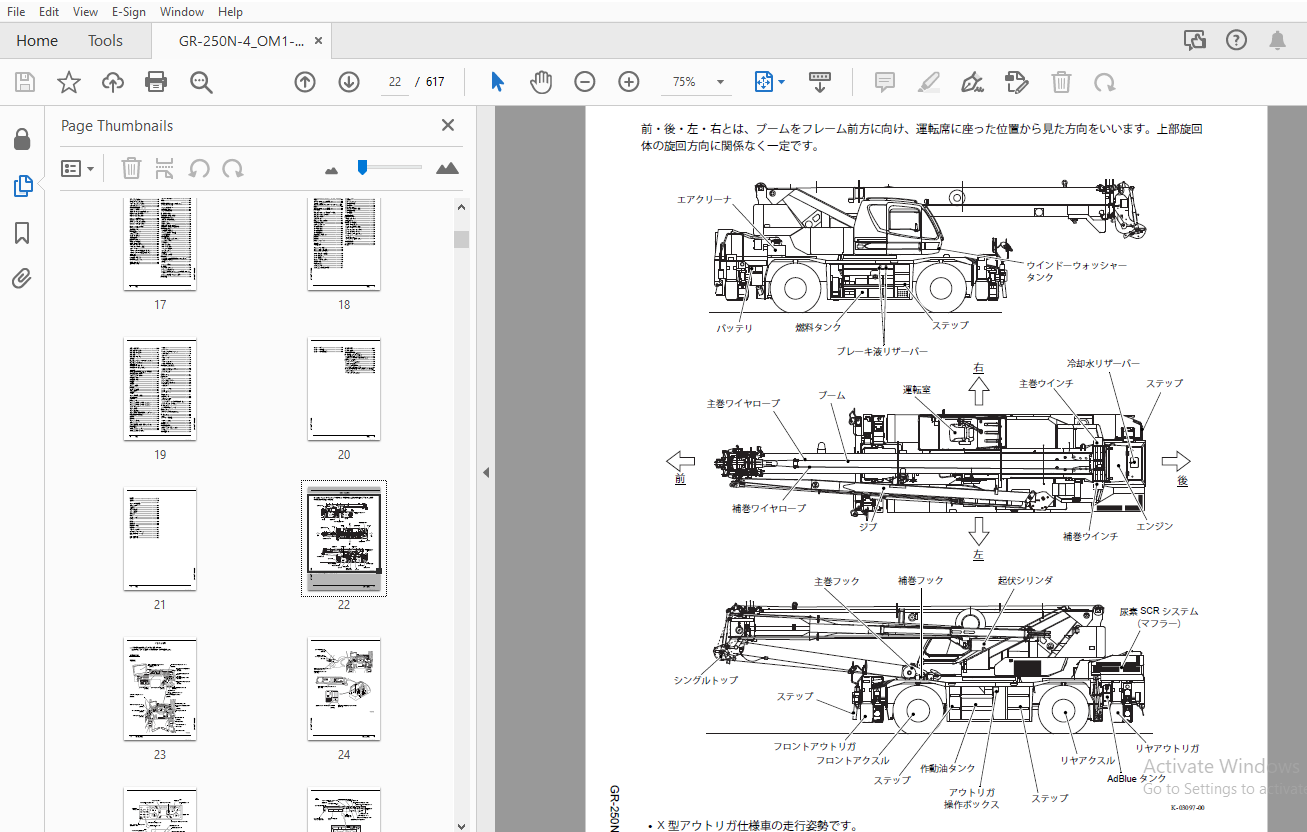Switch to the Home tab
Screen dimensions: 1307x832
tap(37, 41)
